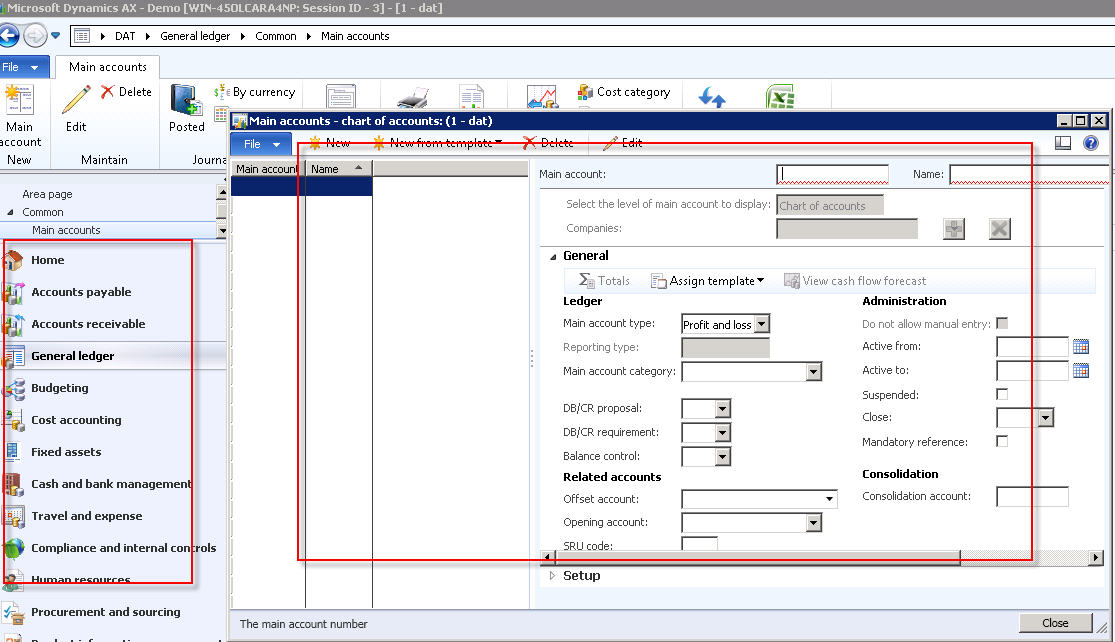Collapse the Common tree node
This screenshot has height=642, width=1115.
(x=11, y=212)
